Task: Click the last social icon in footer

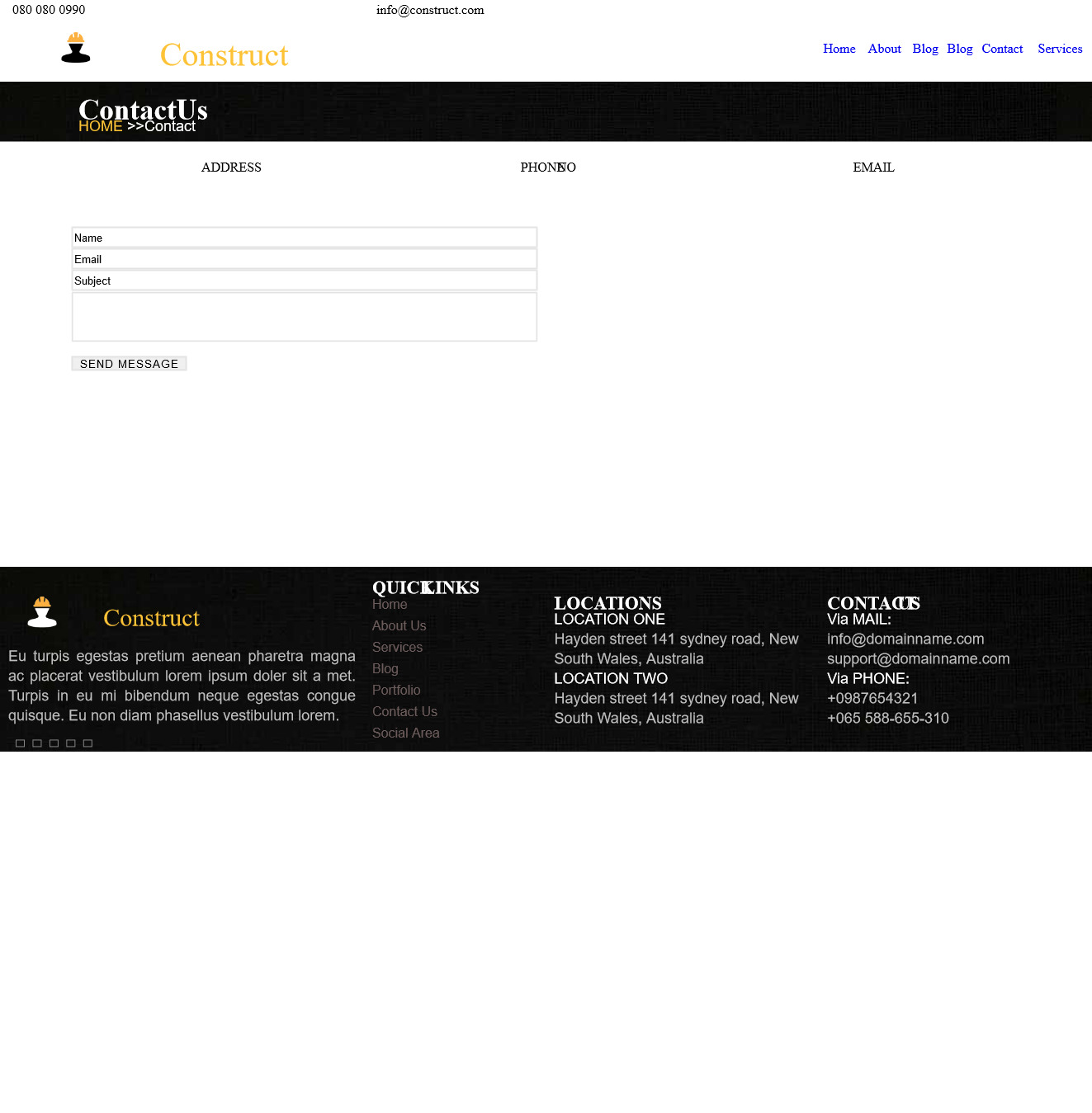Action: [87, 743]
